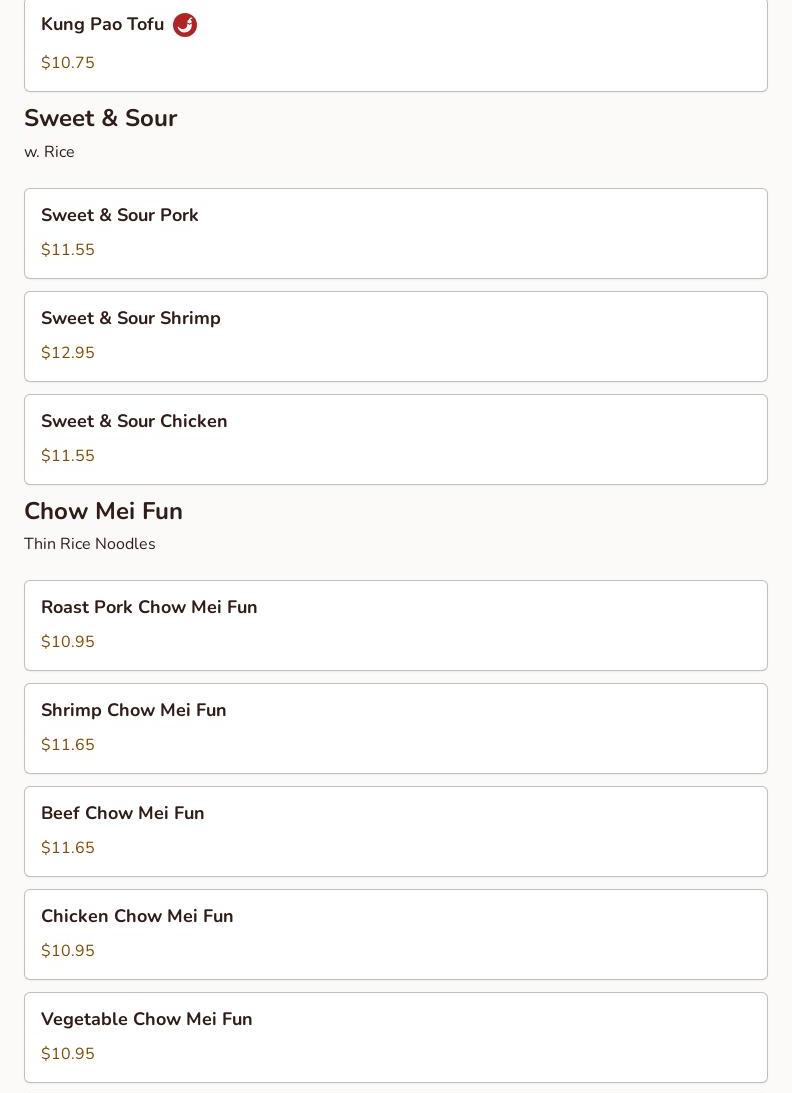Image resolution: width=792 pixels, height=1093 pixels.
Task: Click the $10.95 price of Roast Pork Chow Mei Fun
Action: coord(68,641)
